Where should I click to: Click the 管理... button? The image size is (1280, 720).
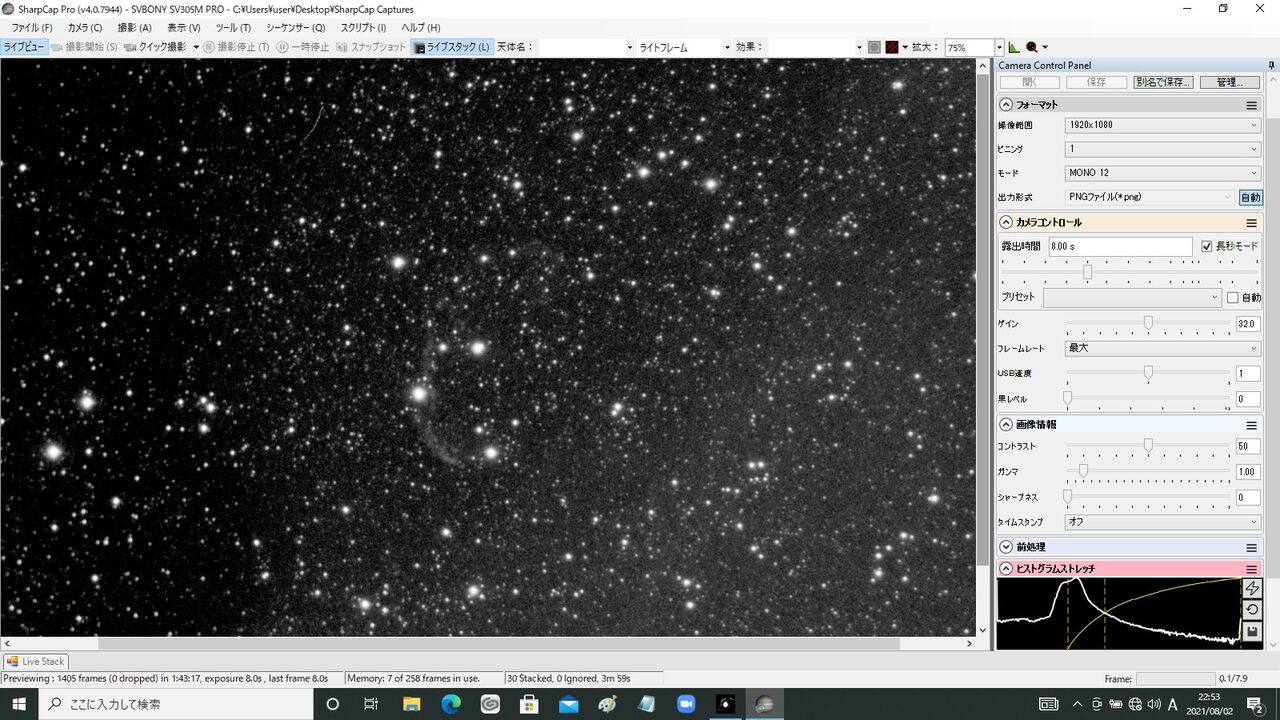1229,82
